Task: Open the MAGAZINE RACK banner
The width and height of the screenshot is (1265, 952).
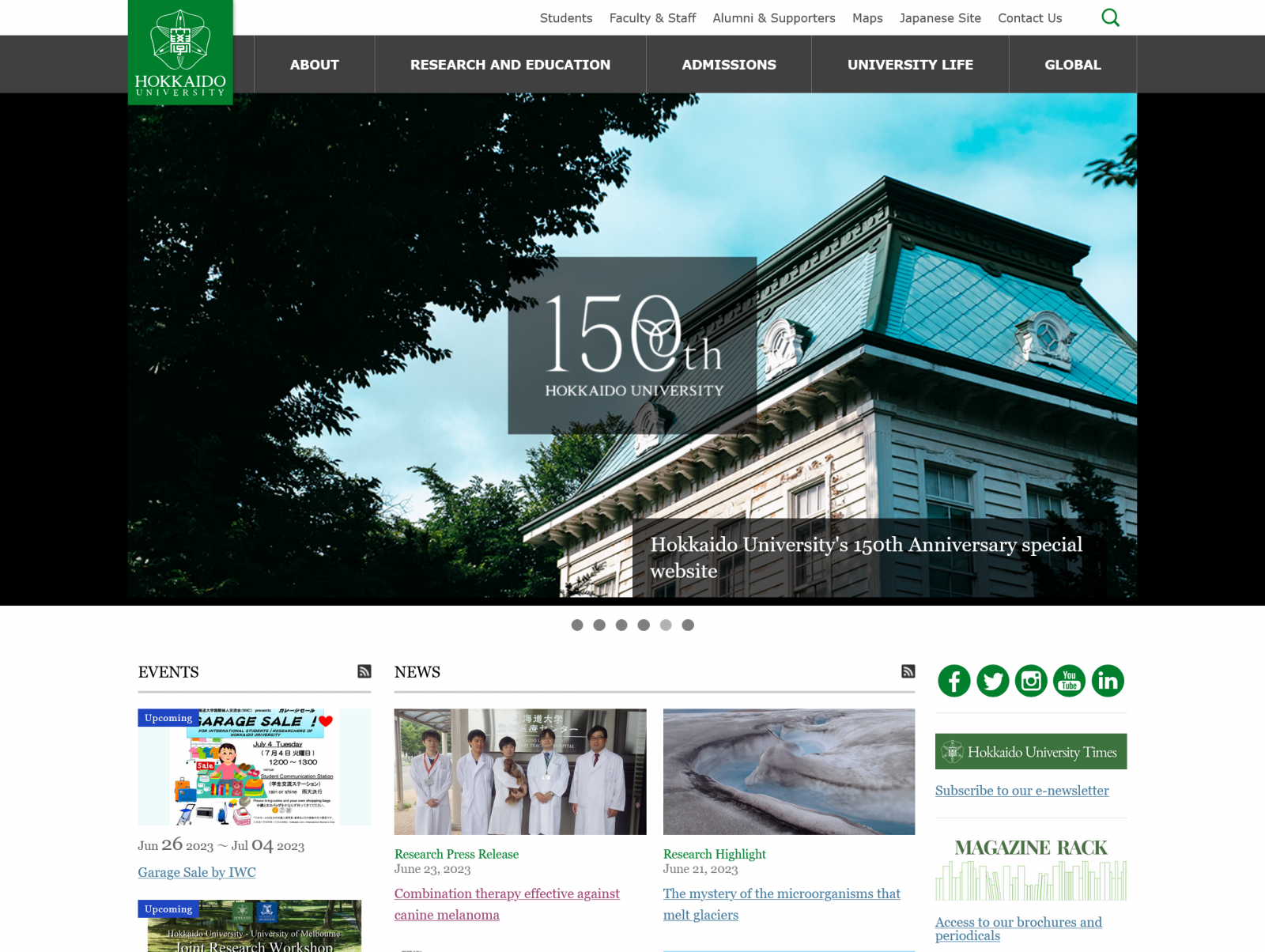Action: (1031, 869)
